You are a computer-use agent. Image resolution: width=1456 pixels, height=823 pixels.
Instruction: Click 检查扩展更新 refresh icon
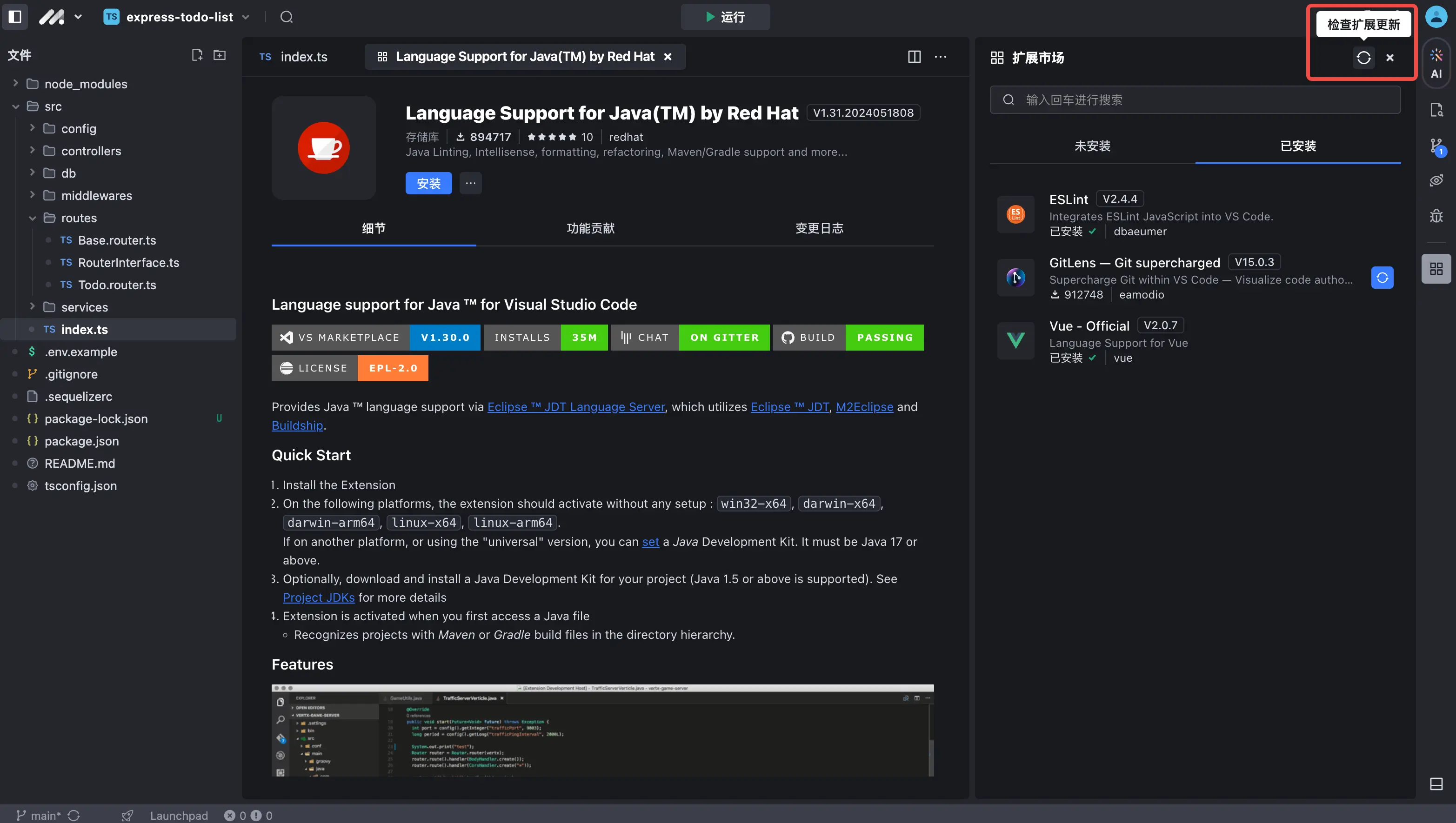[x=1363, y=57]
